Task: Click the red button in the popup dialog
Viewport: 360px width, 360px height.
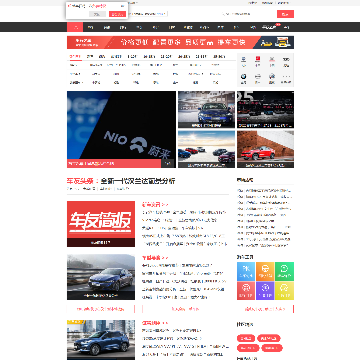Action: click(x=117, y=14)
